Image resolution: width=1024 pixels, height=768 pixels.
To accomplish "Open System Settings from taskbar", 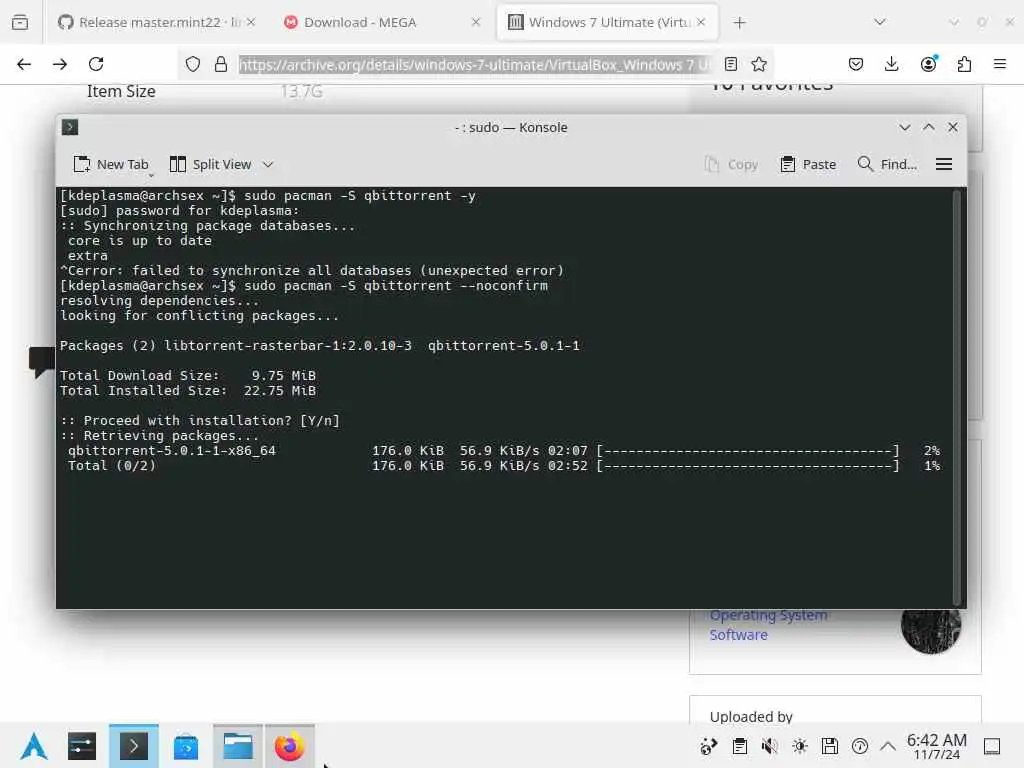I will point(82,746).
